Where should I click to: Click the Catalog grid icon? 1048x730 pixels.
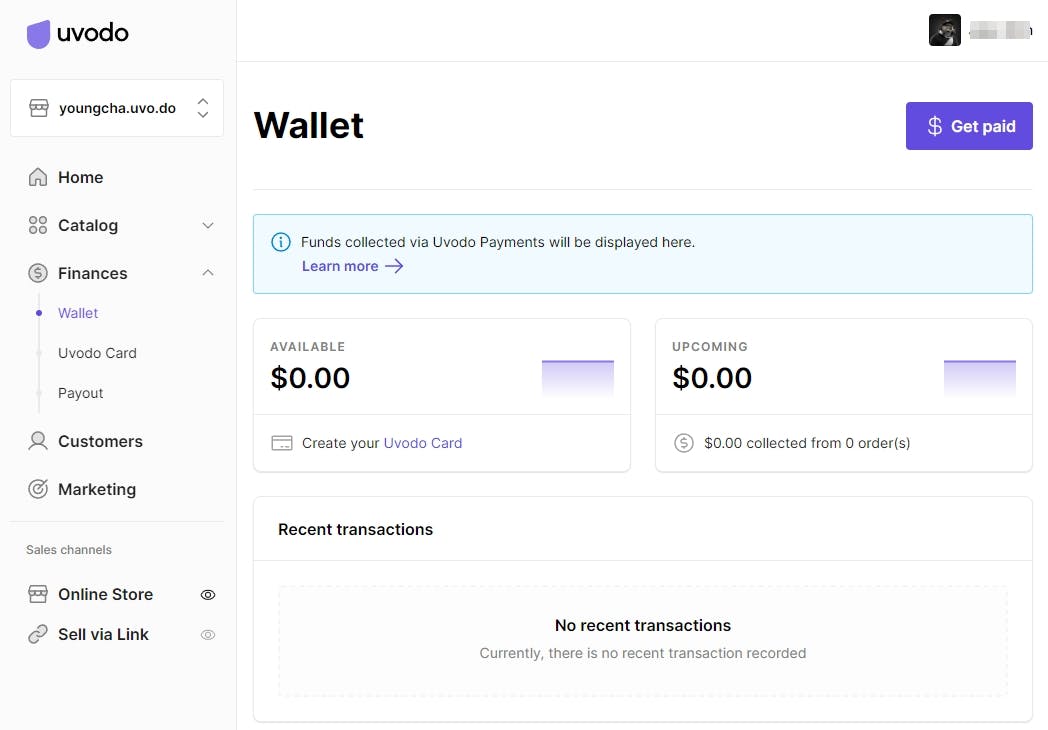click(38, 226)
